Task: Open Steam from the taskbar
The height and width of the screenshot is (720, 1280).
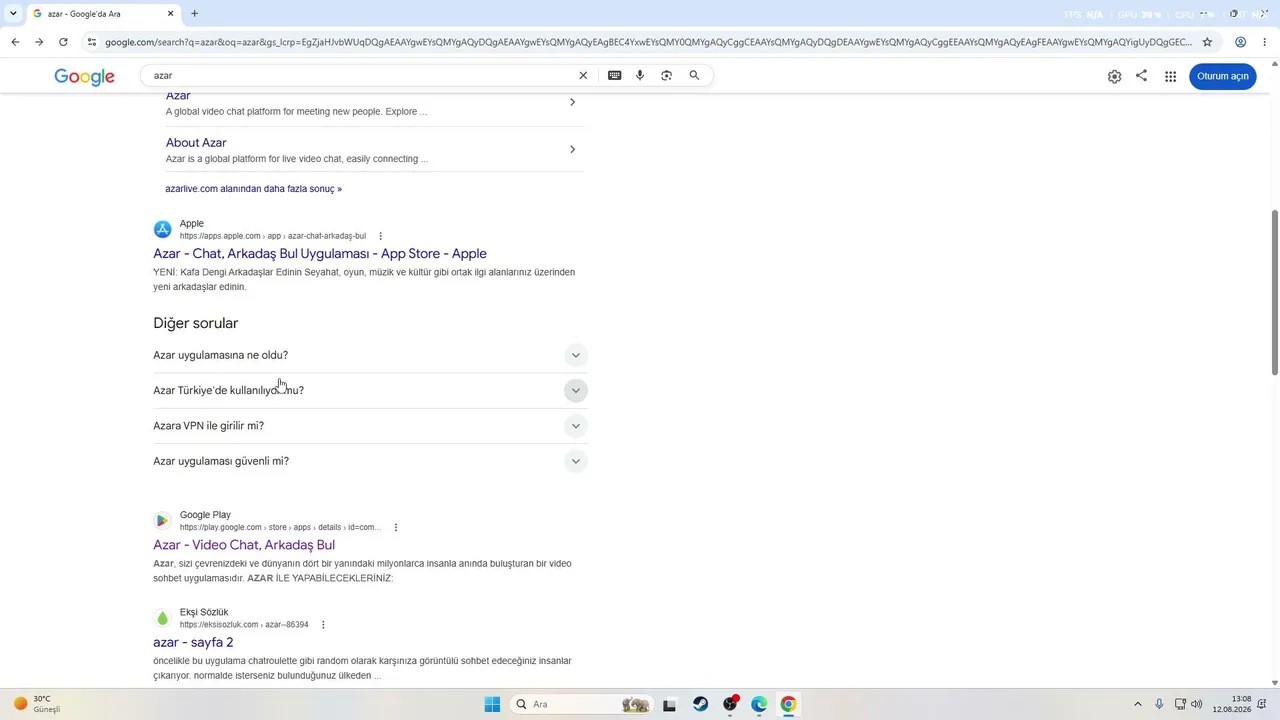Action: point(700,704)
